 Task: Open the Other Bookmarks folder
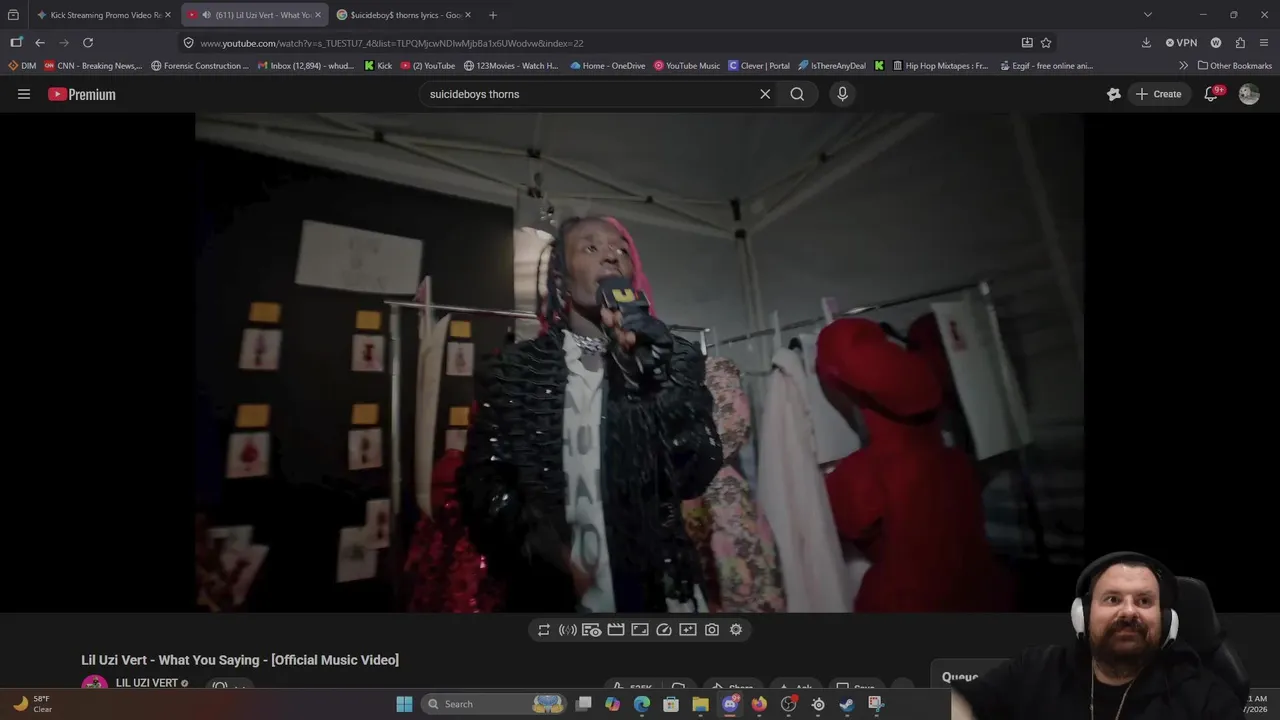1235,66
